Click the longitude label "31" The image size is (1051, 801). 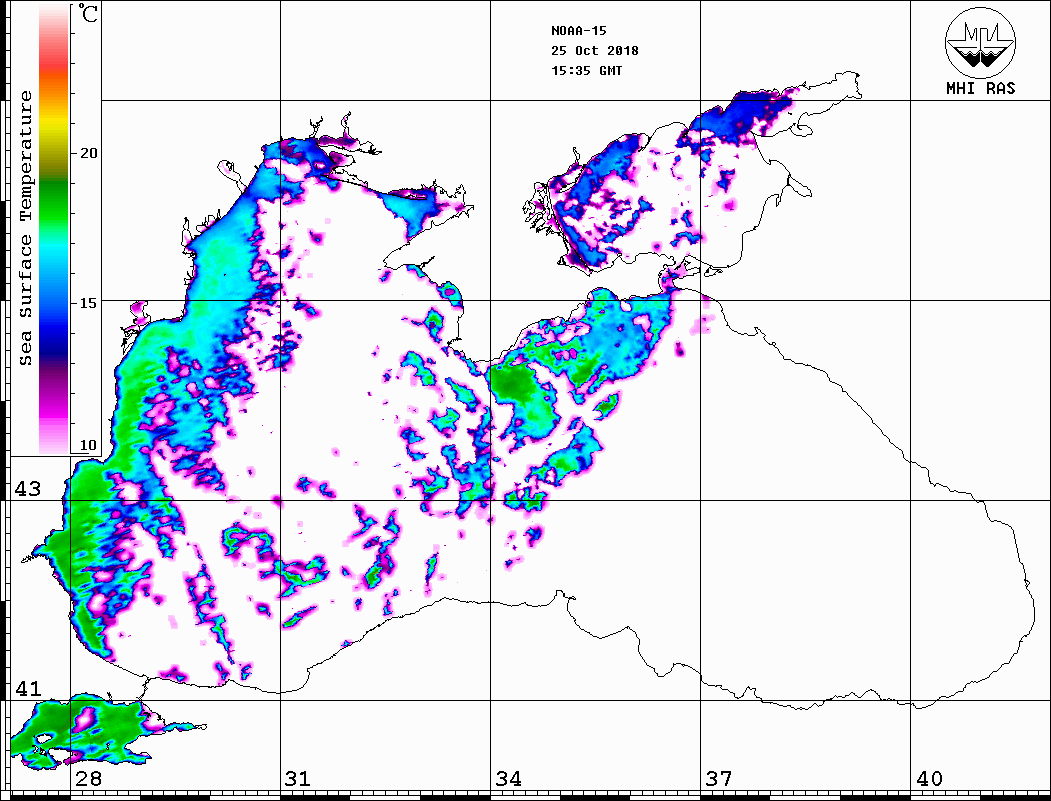pyautogui.click(x=298, y=779)
